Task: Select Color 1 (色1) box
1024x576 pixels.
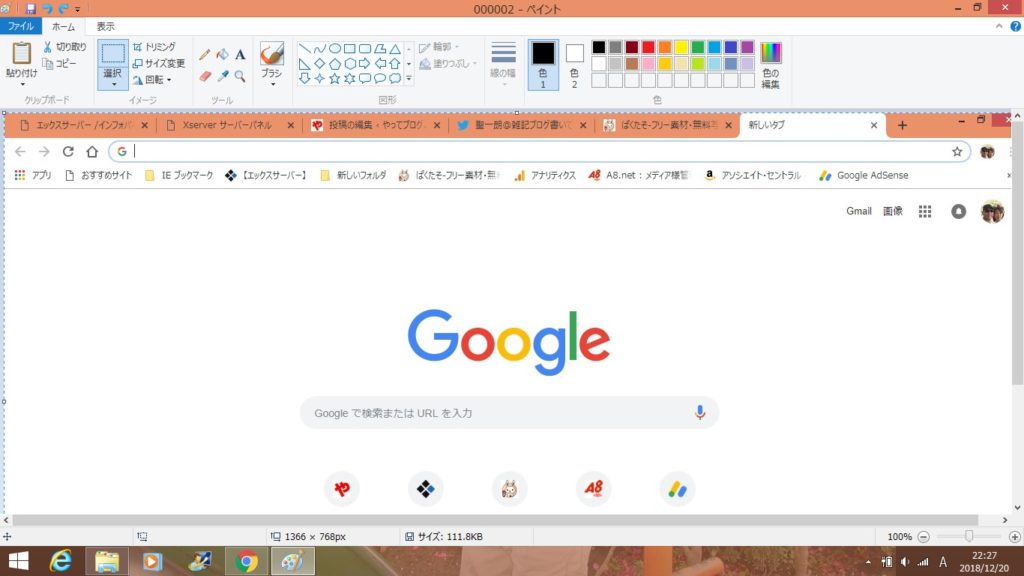Action: (x=543, y=65)
